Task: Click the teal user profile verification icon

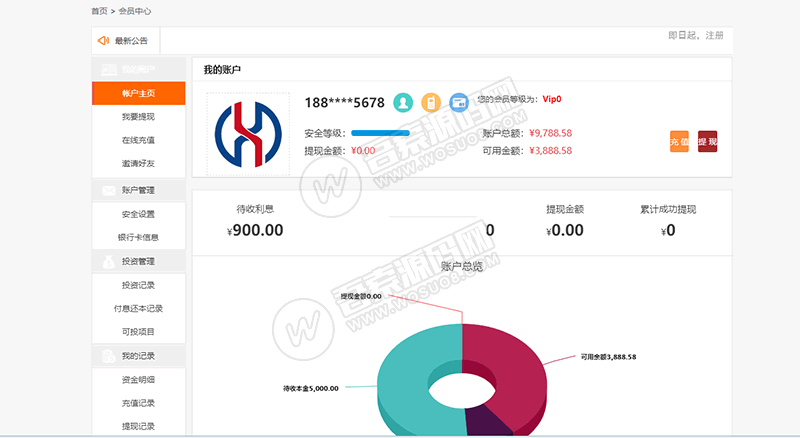Action: click(403, 102)
